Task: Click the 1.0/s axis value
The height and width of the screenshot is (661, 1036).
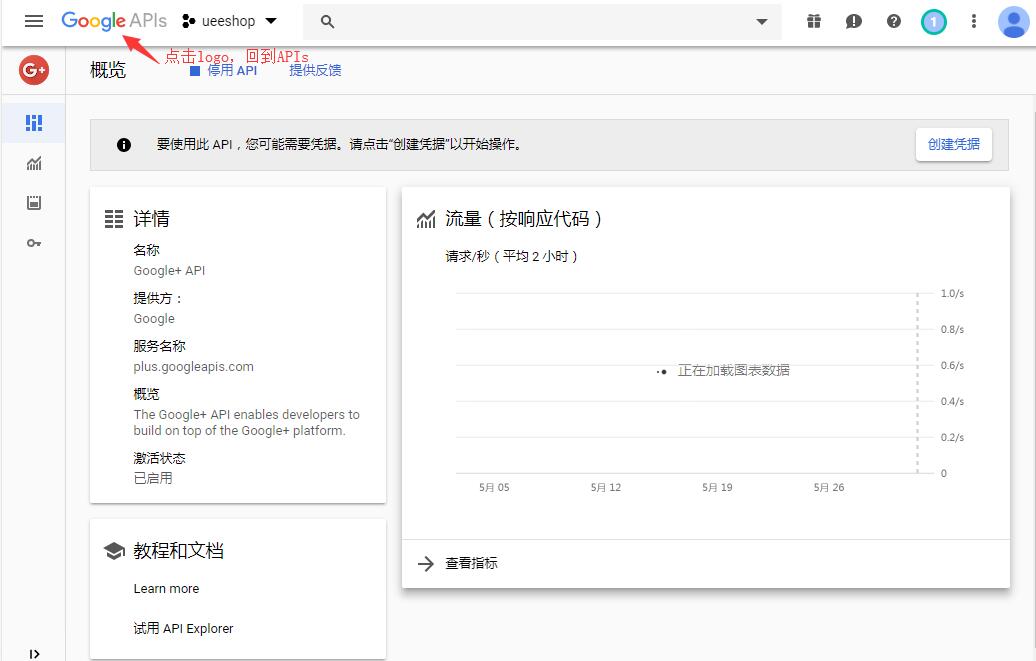Action: (952, 293)
